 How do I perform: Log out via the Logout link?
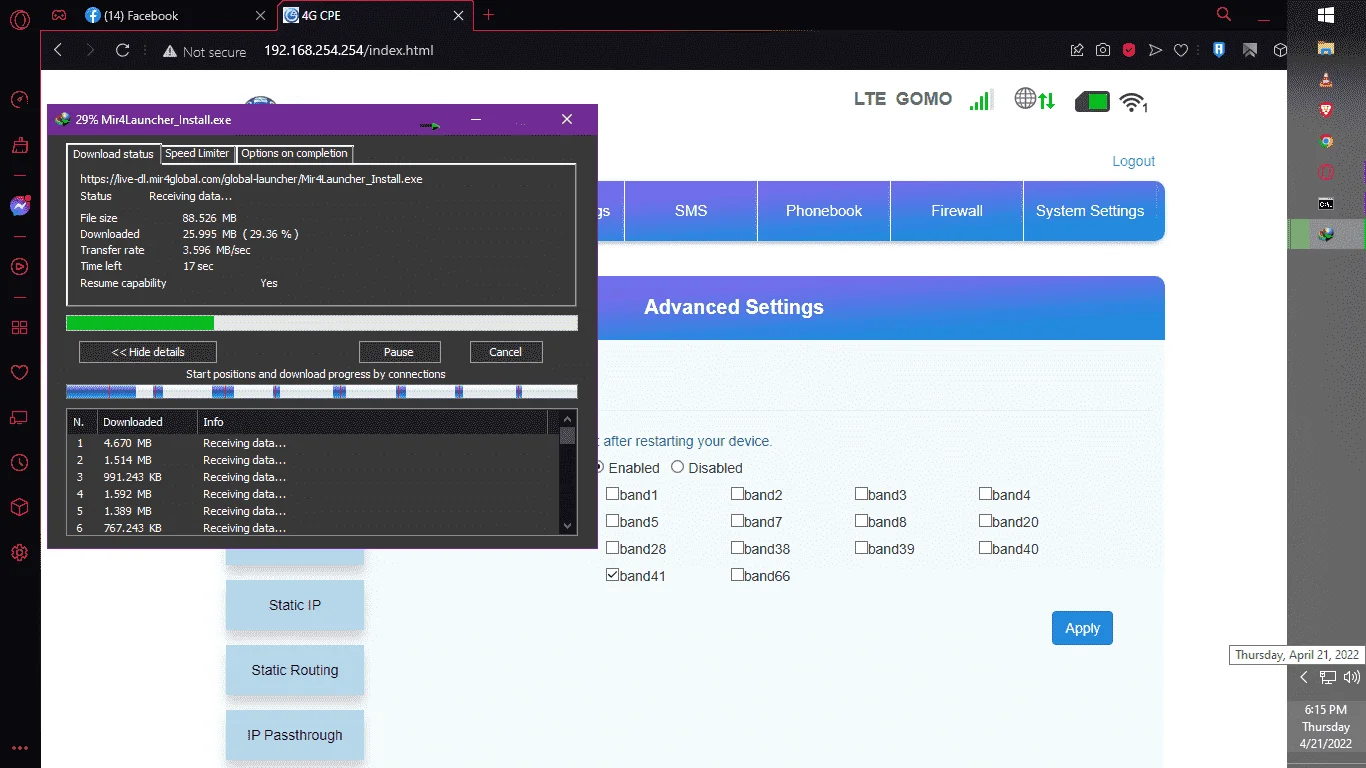[x=1134, y=161]
